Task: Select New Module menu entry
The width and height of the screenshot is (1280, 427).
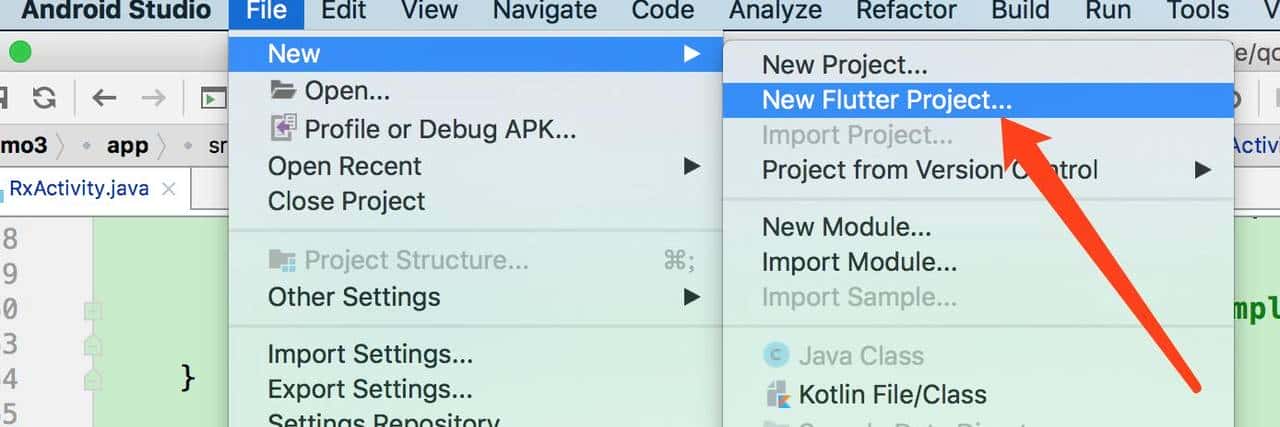Action: [x=846, y=227]
